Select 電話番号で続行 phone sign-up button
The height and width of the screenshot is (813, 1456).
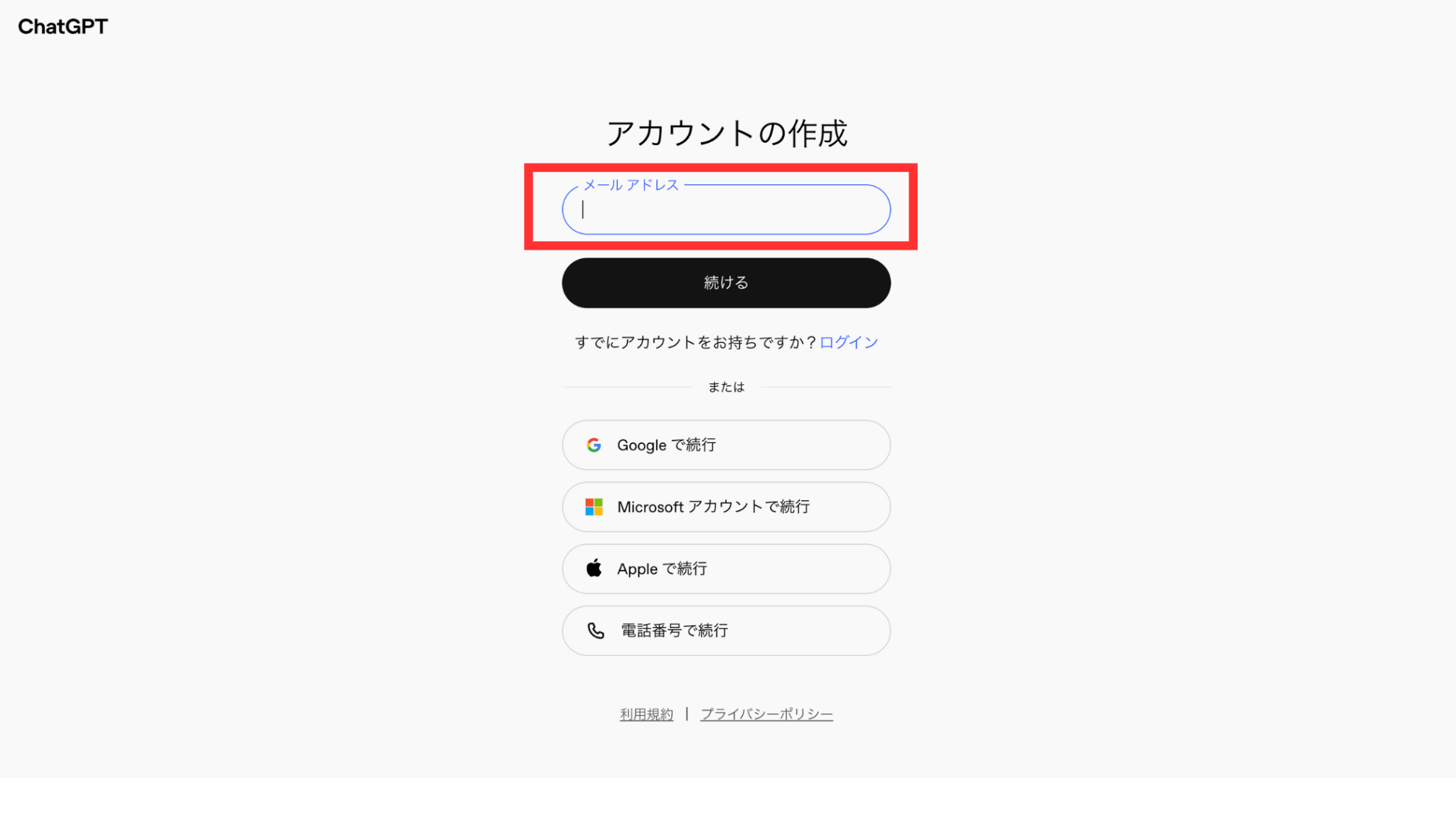[x=726, y=631]
